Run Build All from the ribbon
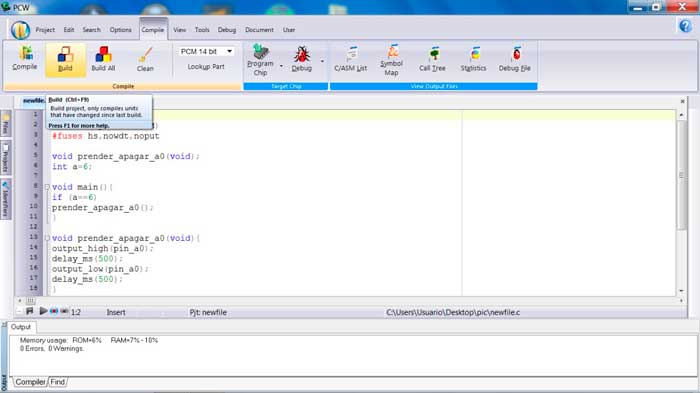The image size is (700, 393). pos(103,59)
